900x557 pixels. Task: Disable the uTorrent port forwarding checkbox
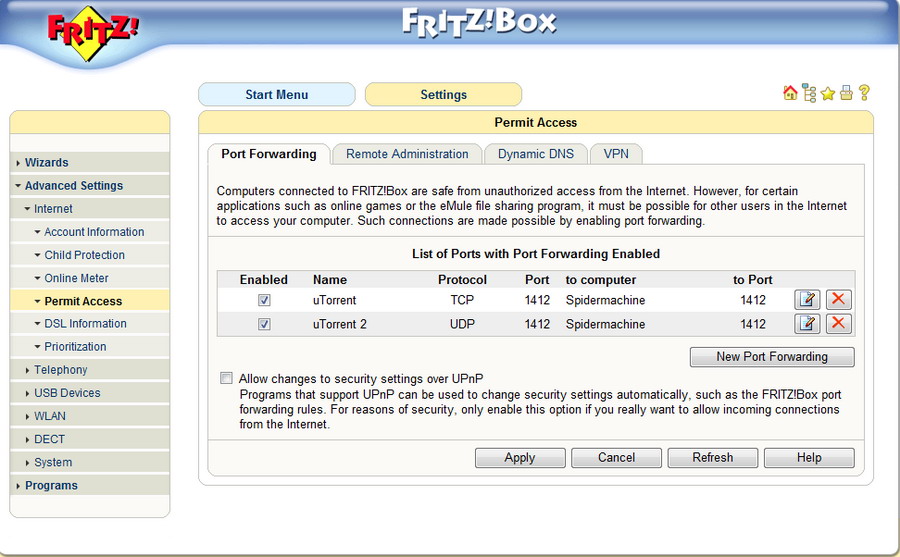(265, 300)
